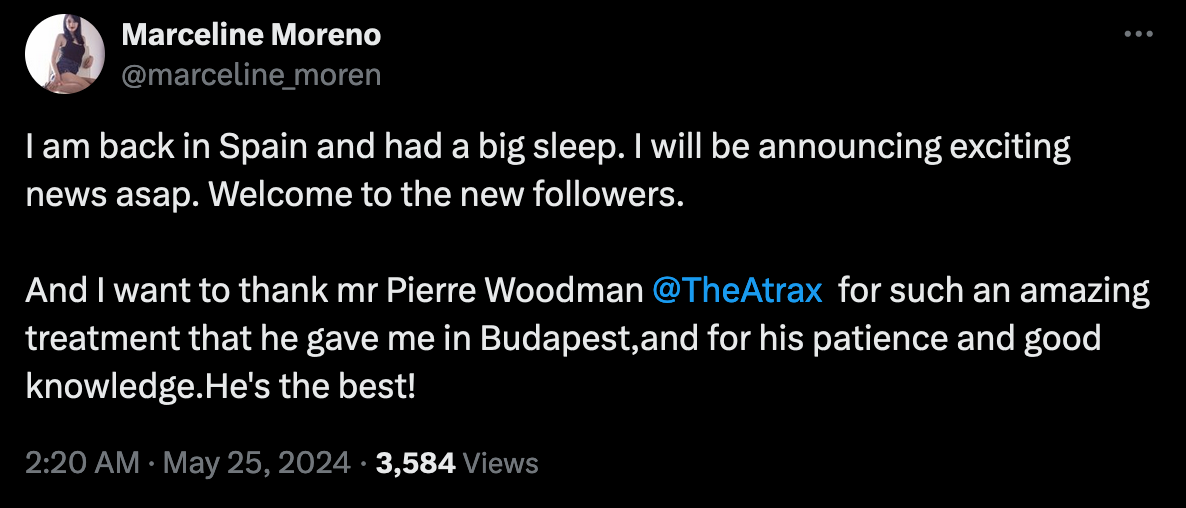Viewport: 1186px width, 508px height.
Task: Click the Views label
Action: 502,463
